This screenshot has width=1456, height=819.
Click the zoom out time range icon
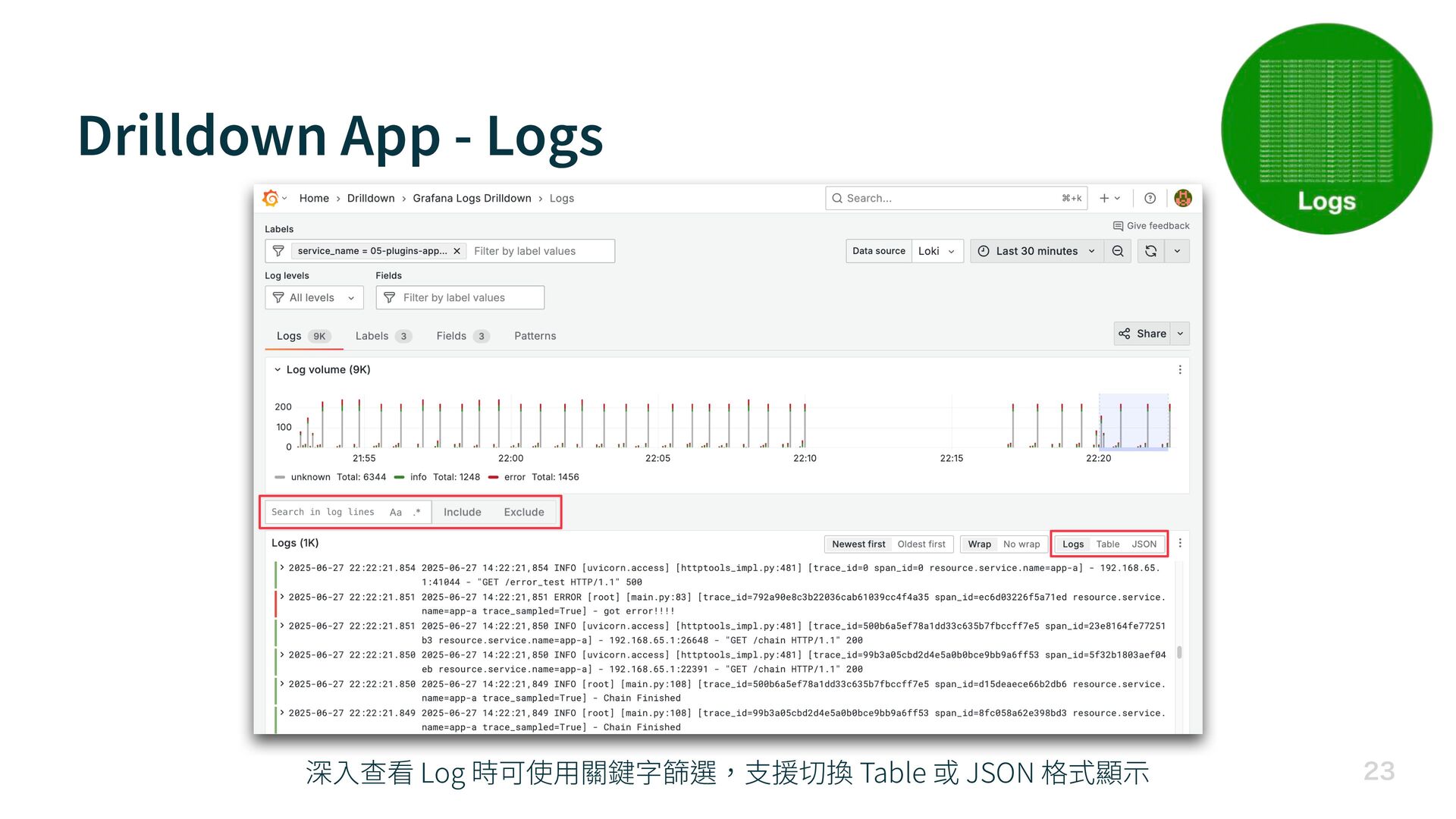[x=1118, y=251]
